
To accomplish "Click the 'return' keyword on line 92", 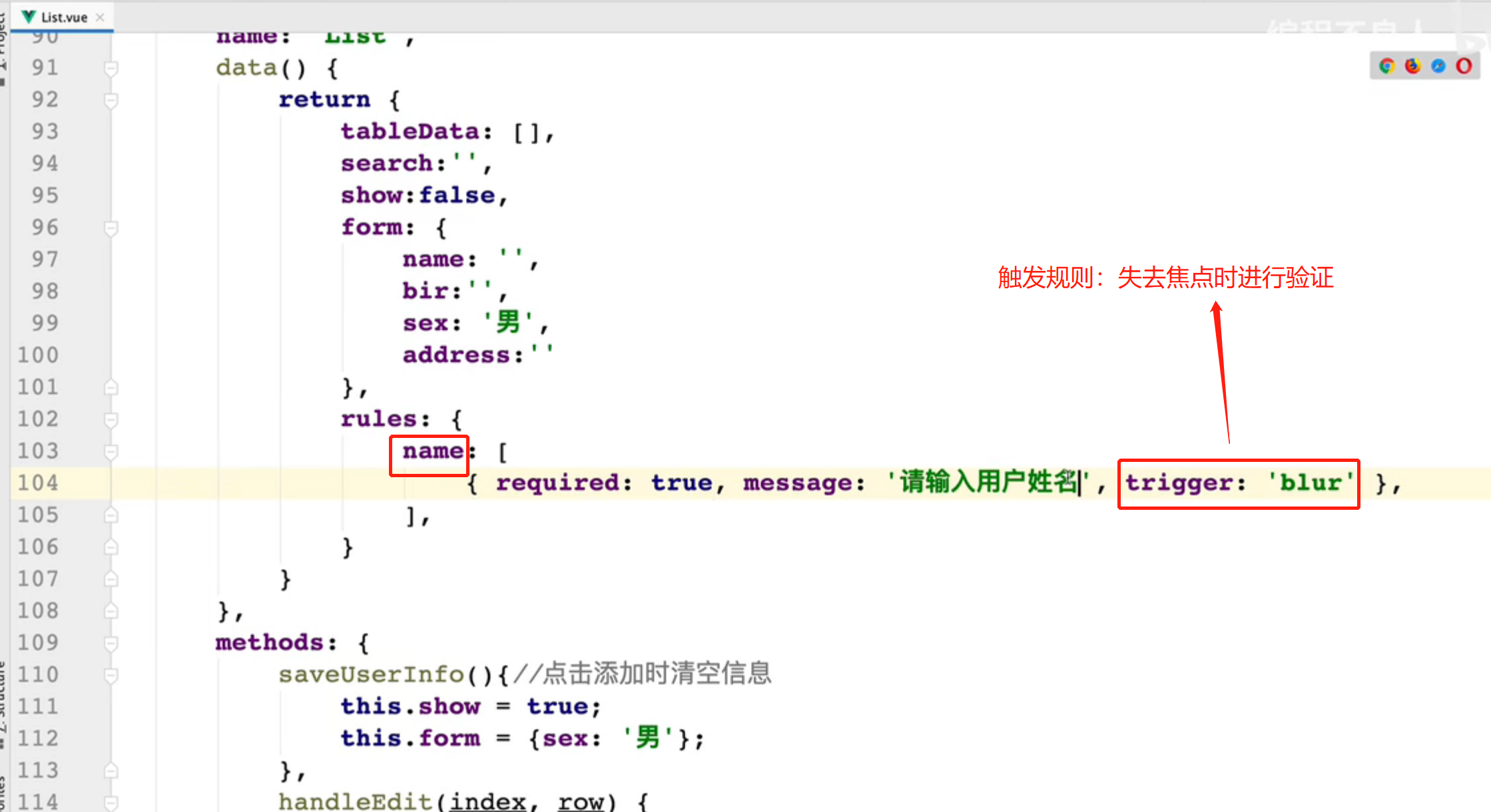I will click(x=324, y=99).
